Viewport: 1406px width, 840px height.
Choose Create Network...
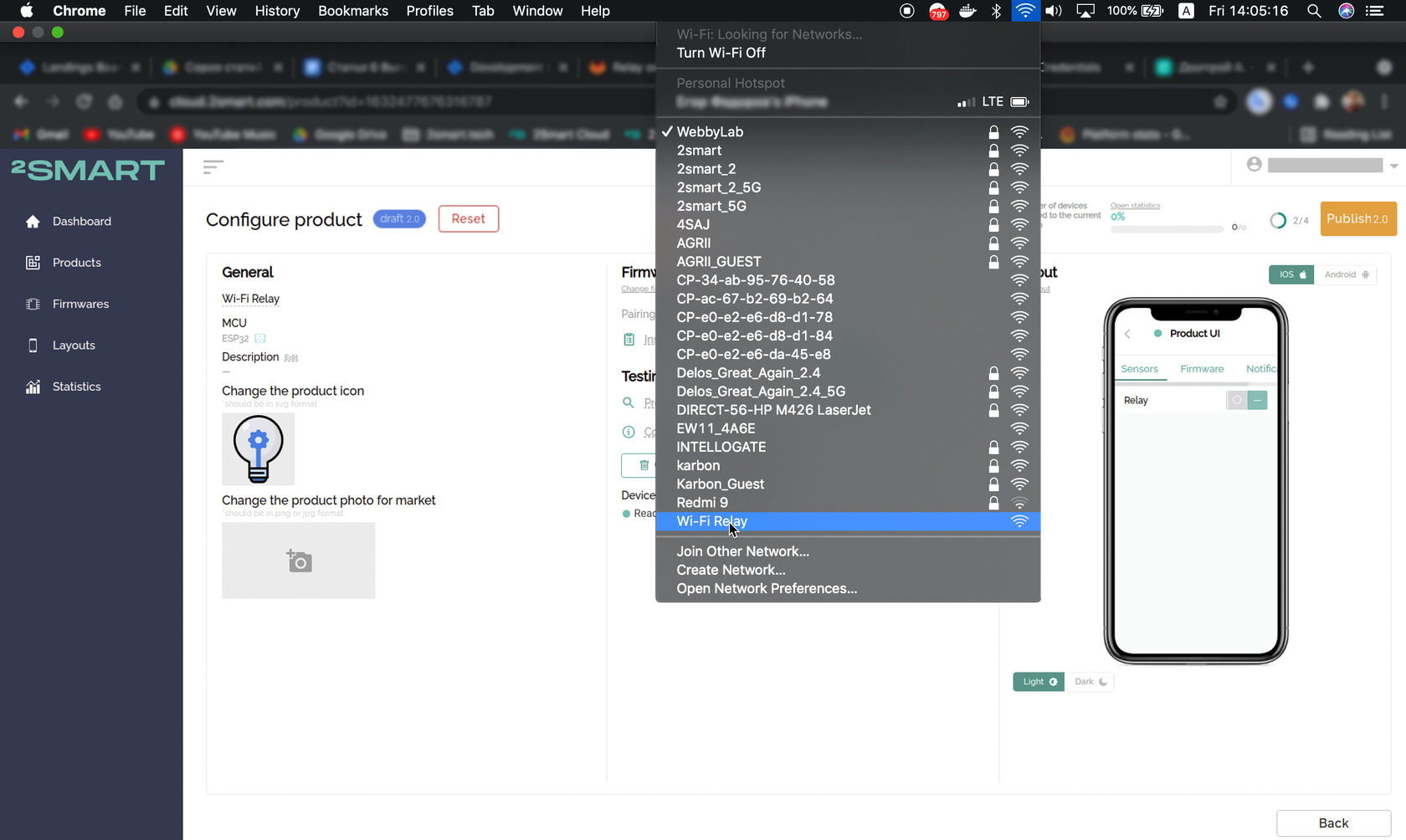[848, 570]
